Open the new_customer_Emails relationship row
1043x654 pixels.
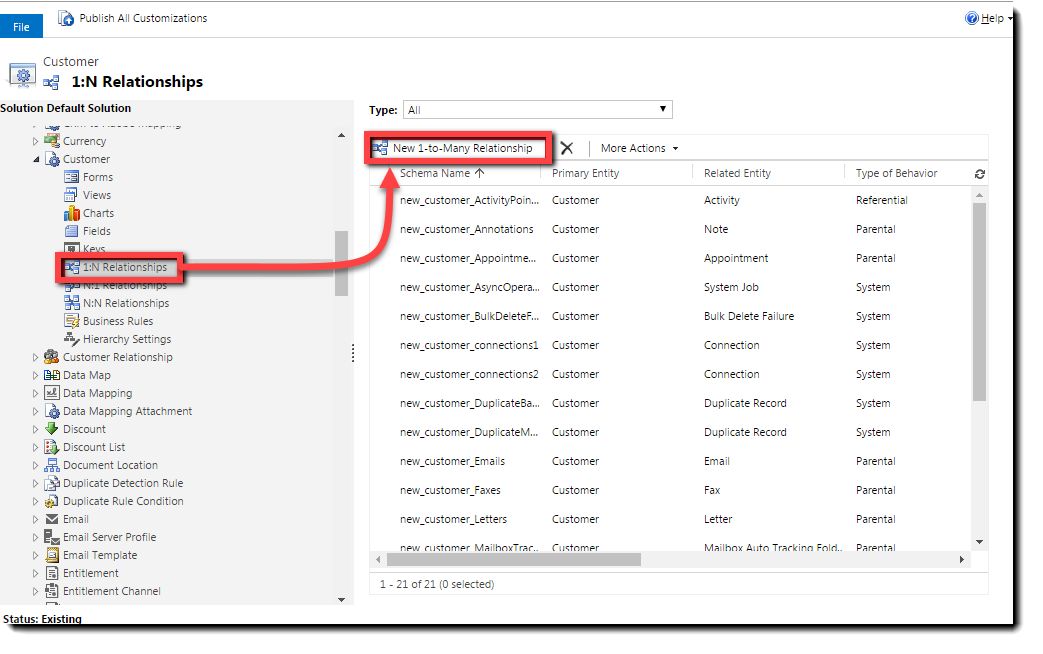[670, 461]
